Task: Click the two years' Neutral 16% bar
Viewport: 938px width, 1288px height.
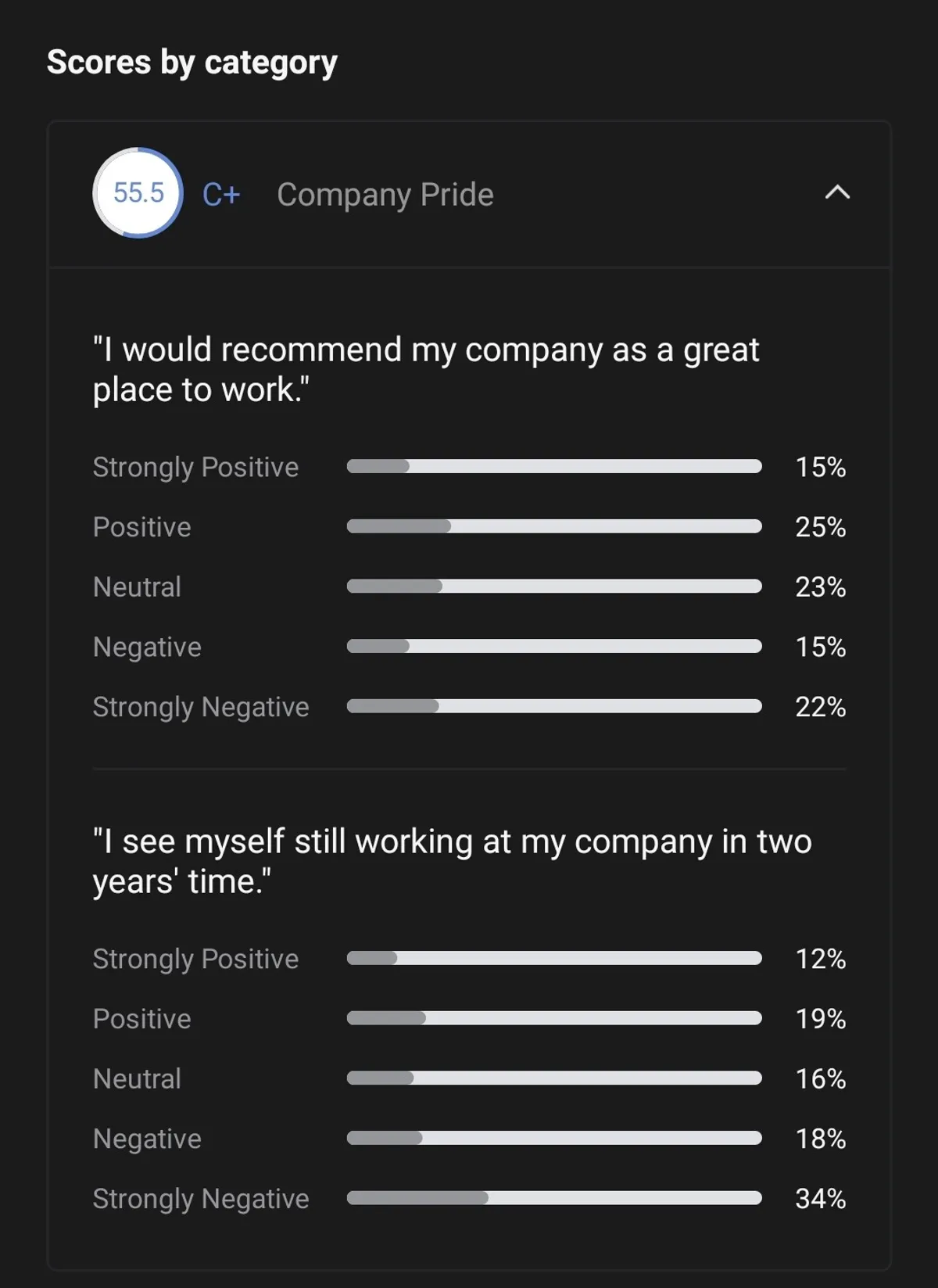Action: point(554,1078)
